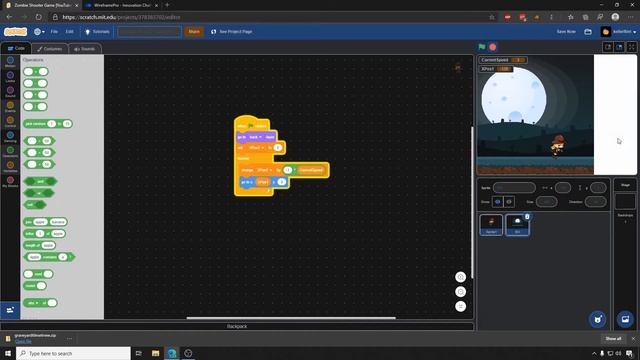Switch to the Sounds tab
Image resolution: width=640 pixels, height=360 pixels.
(84, 49)
